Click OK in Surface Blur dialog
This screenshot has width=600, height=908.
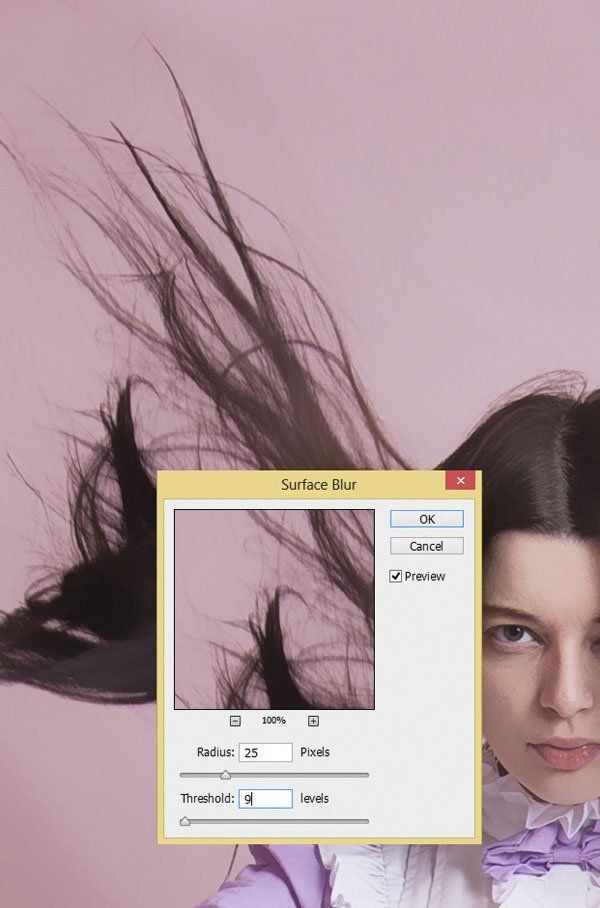click(426, 519)
